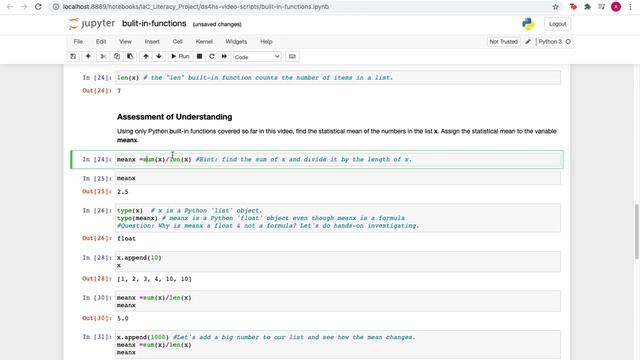Image resolution: width=640 pixels, height=360 pixels.
Task: Click the pencil edit mode indicator icon
Action: [528, 42]
